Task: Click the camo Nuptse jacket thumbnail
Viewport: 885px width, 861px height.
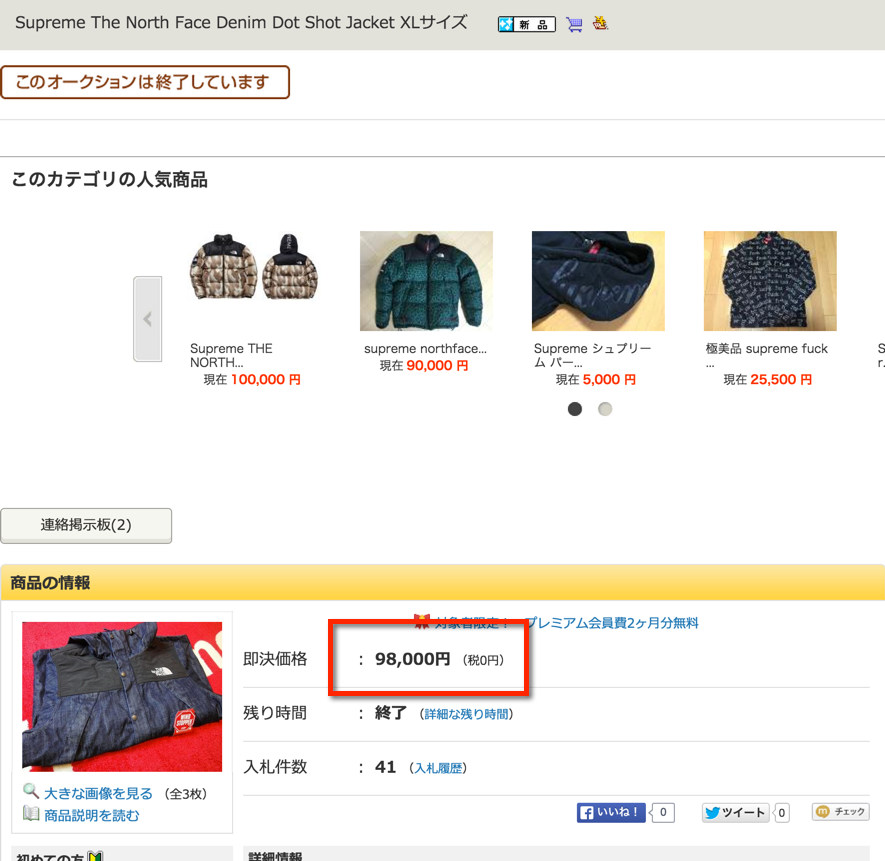Action: click(x=254, y=267)
